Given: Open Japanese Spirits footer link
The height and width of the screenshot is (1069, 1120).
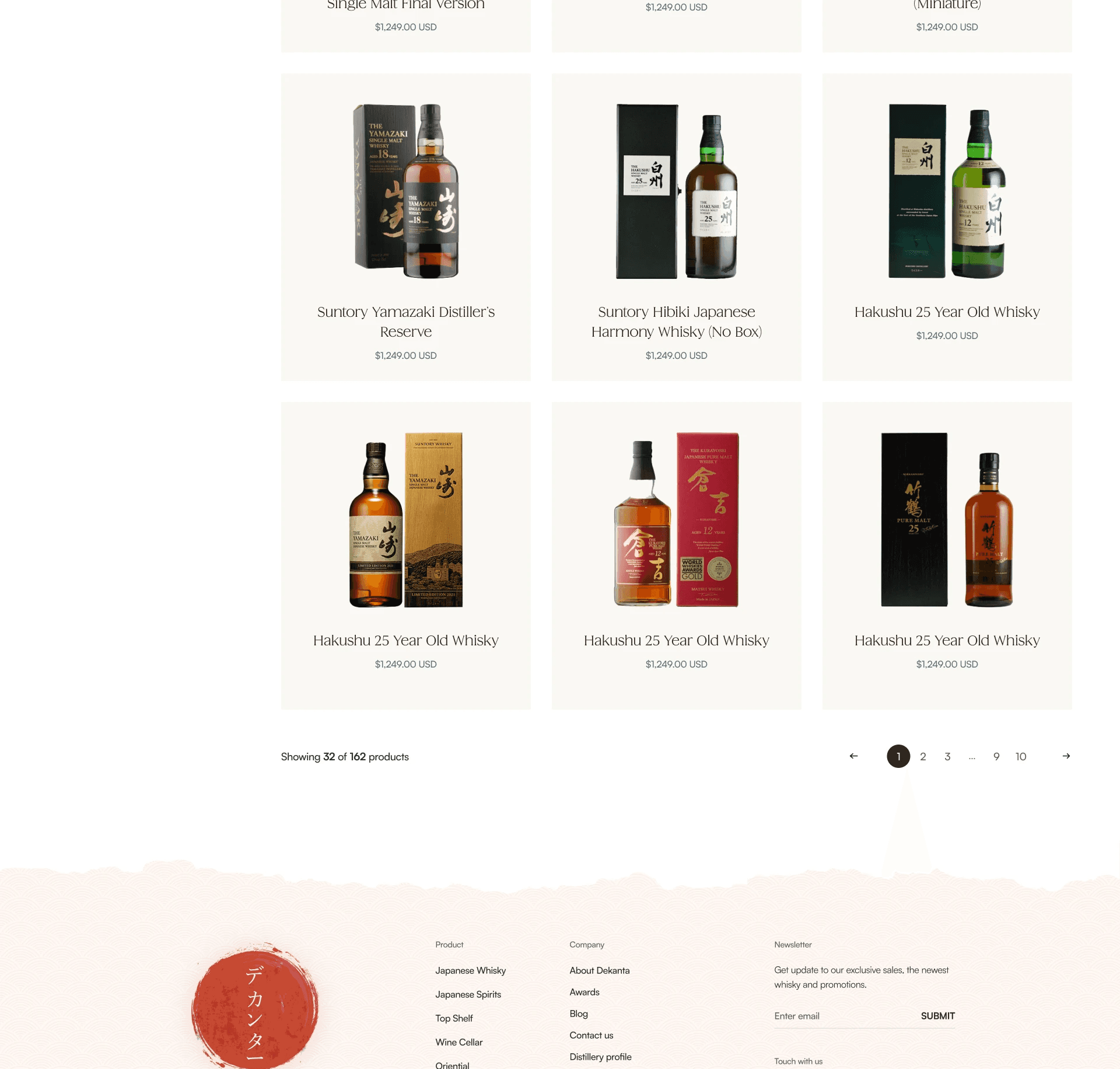Looking at the screenshot, I should point(468,994).
